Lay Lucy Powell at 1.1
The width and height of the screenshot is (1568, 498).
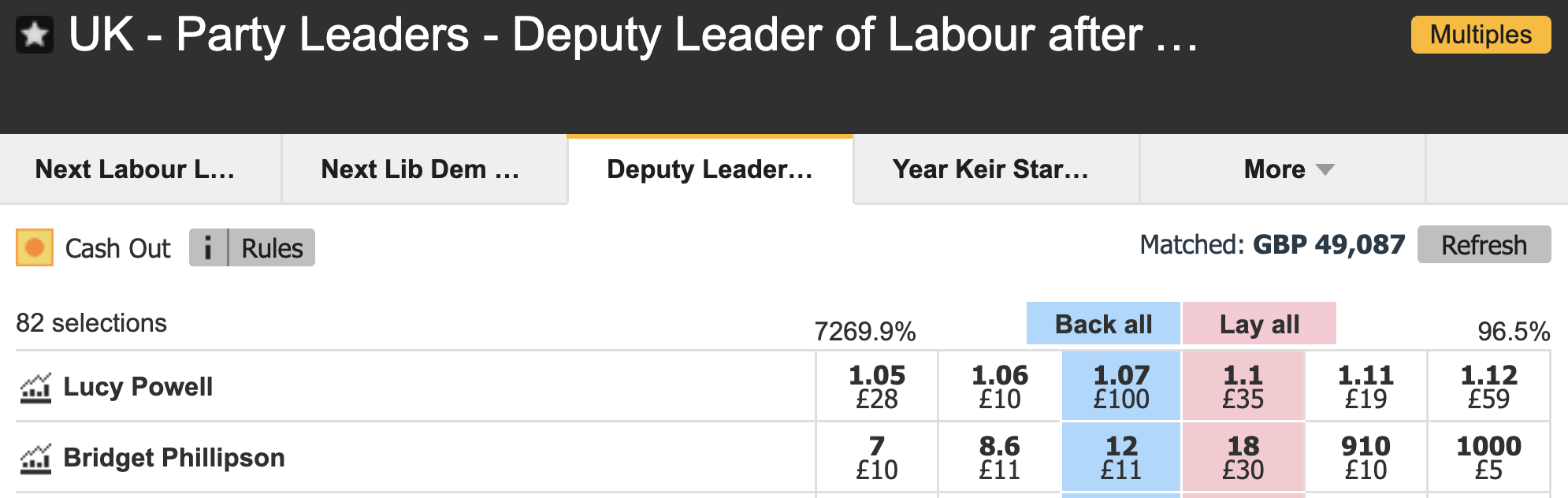1243,386
